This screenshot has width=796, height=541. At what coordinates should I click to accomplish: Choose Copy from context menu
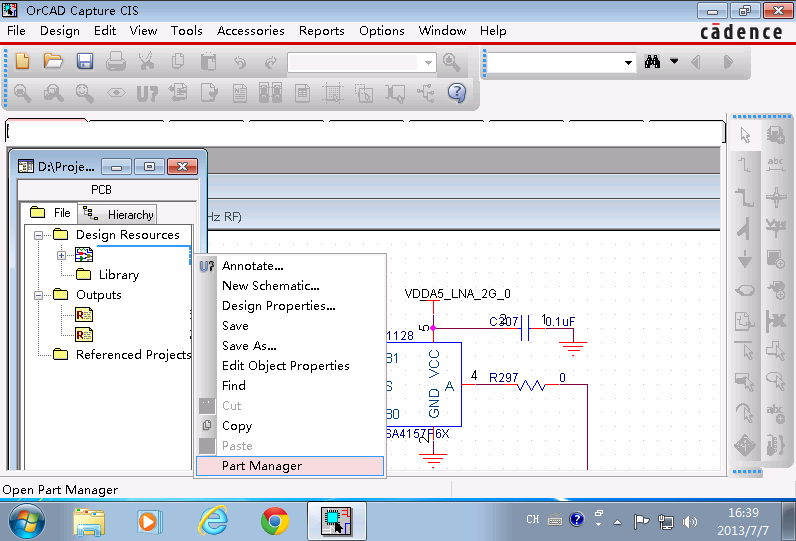click(x=290, y=426)
